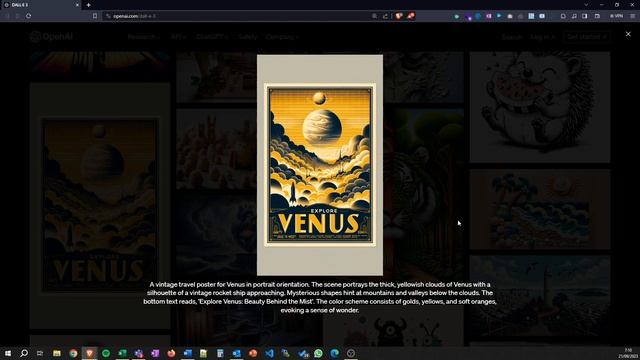This screenshot has height=360, width=640.
Task: Click the Venus poster prompt description text
Action: point(320,297)
